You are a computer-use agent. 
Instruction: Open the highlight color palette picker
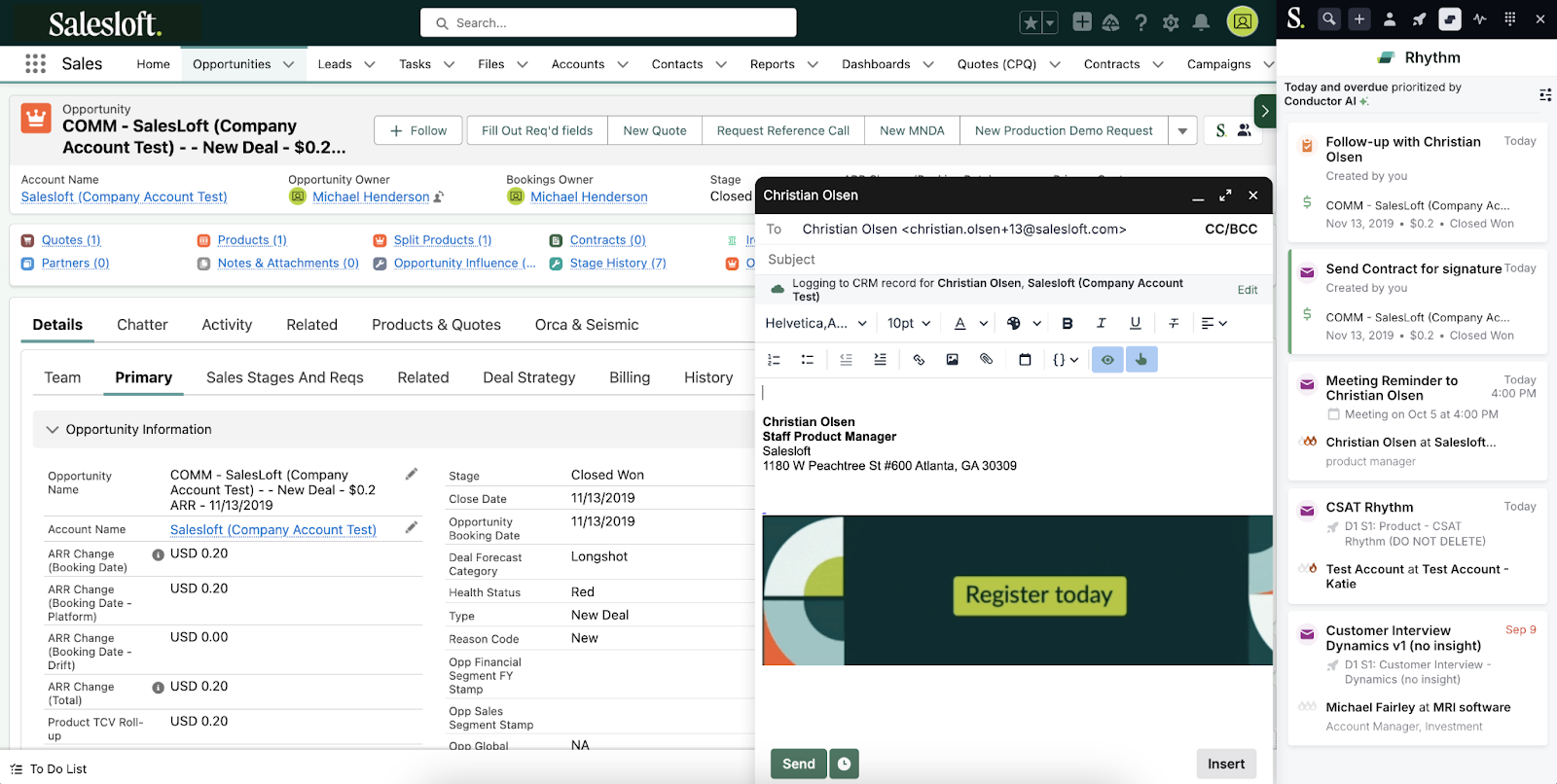[x=1014, y=323]
